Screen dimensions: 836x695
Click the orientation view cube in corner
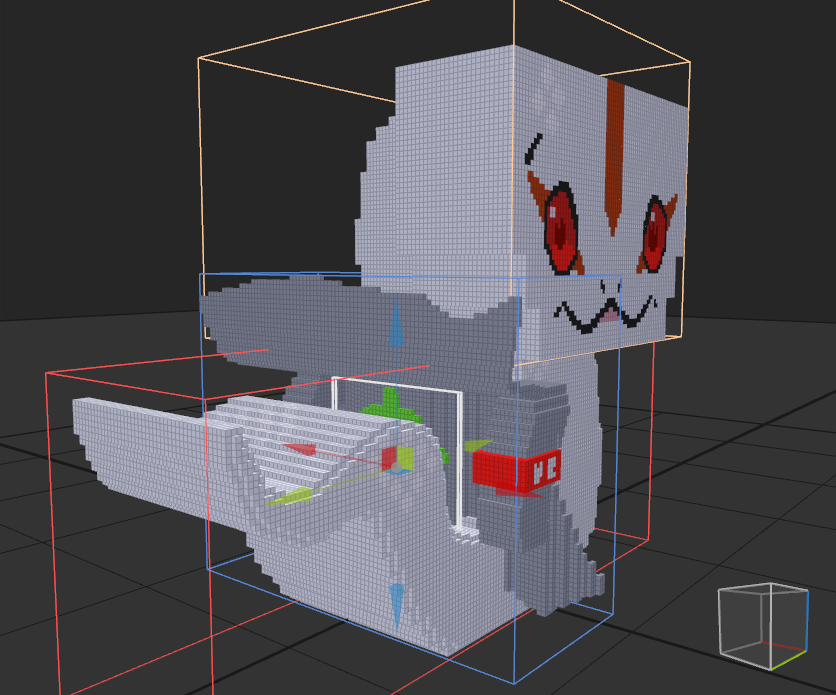(x=763, y=626)
